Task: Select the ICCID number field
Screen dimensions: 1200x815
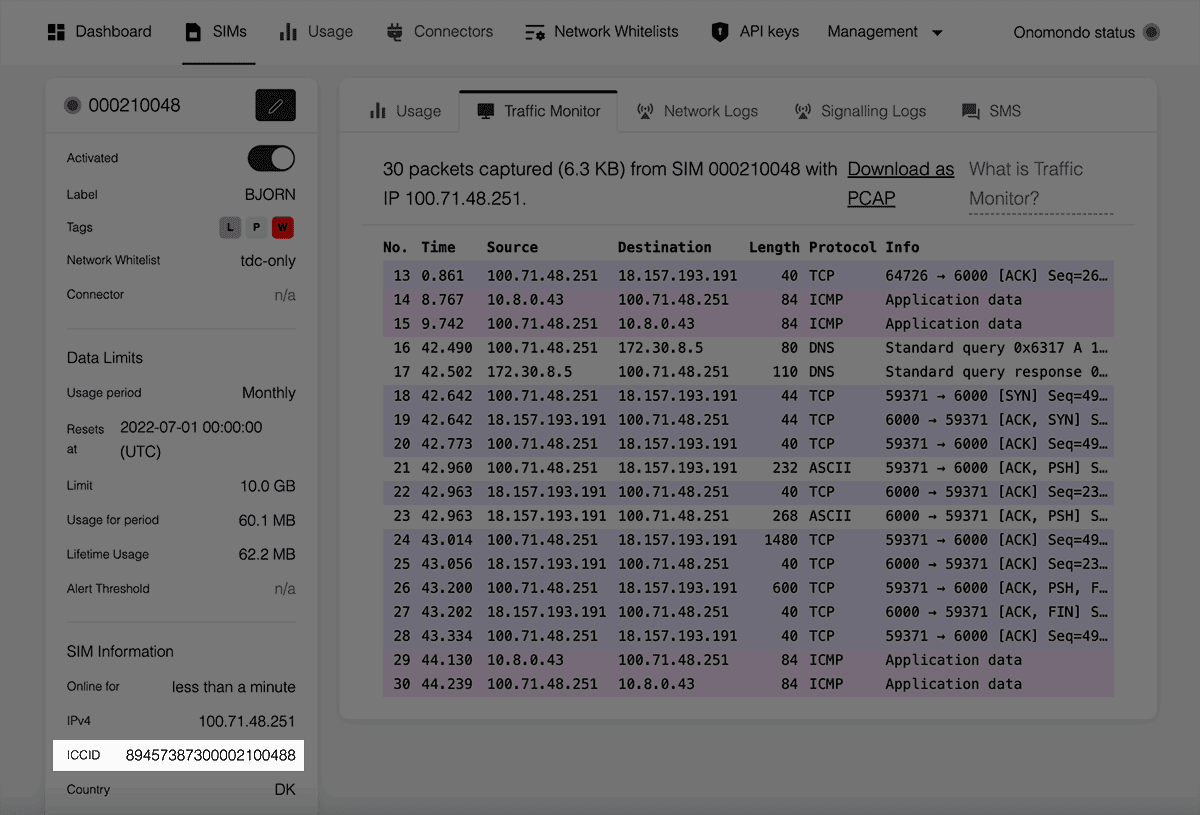Action: pyautogui.click(x=210, y=755)
